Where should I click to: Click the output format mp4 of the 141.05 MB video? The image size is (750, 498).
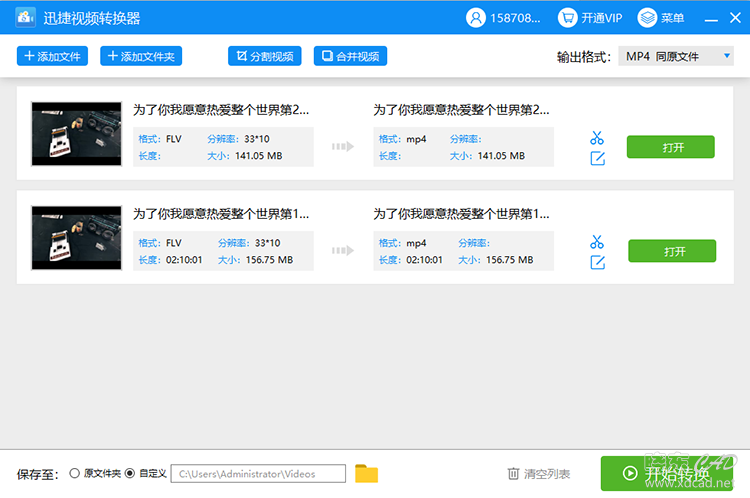click(x=416, y=139)
